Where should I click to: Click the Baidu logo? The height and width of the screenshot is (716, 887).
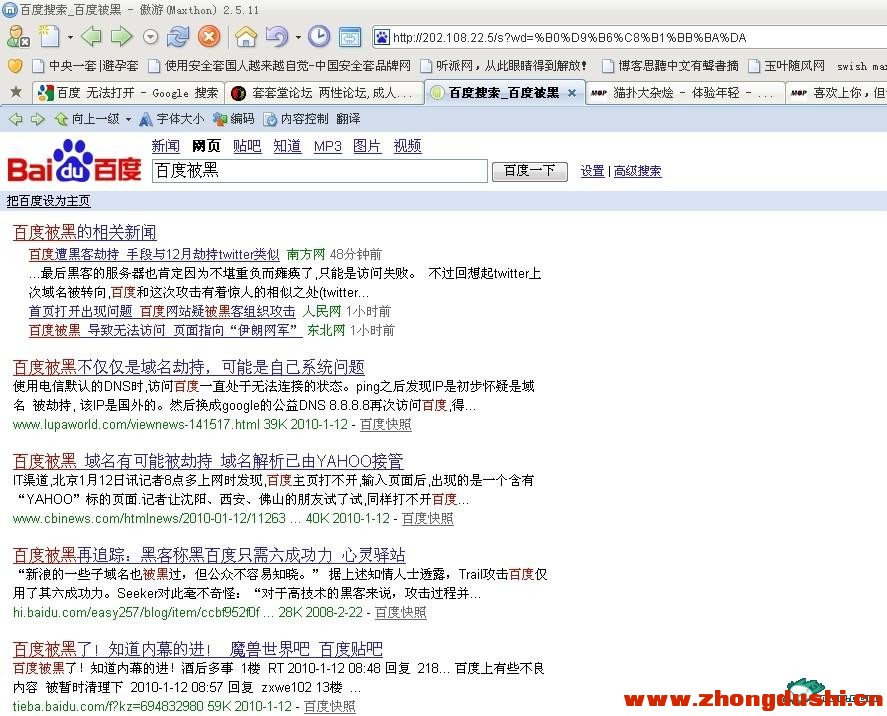[74, 161]
